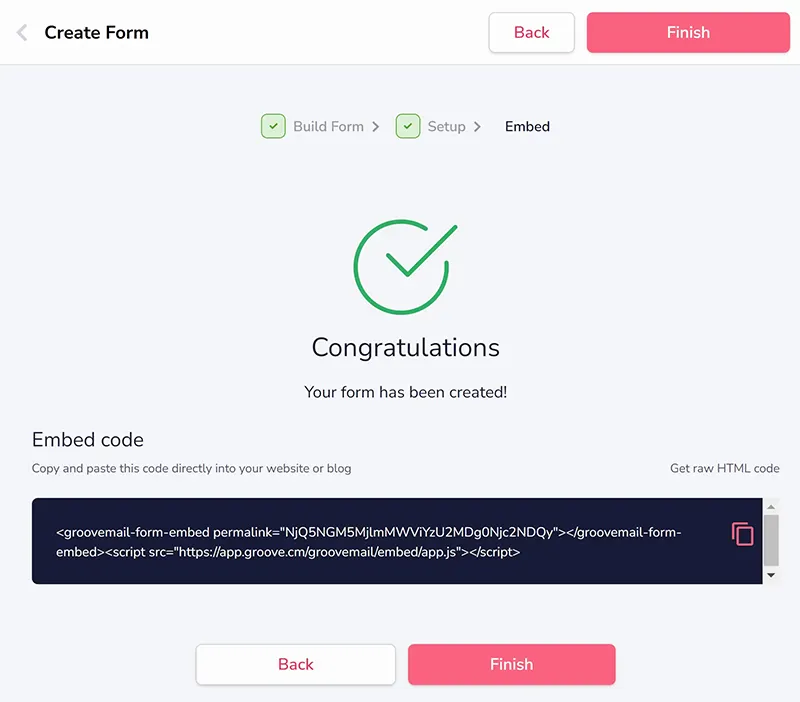Select the Embed step label
Image resolution: width=800 pixels, height=702 pixels.
click(527, 127)
